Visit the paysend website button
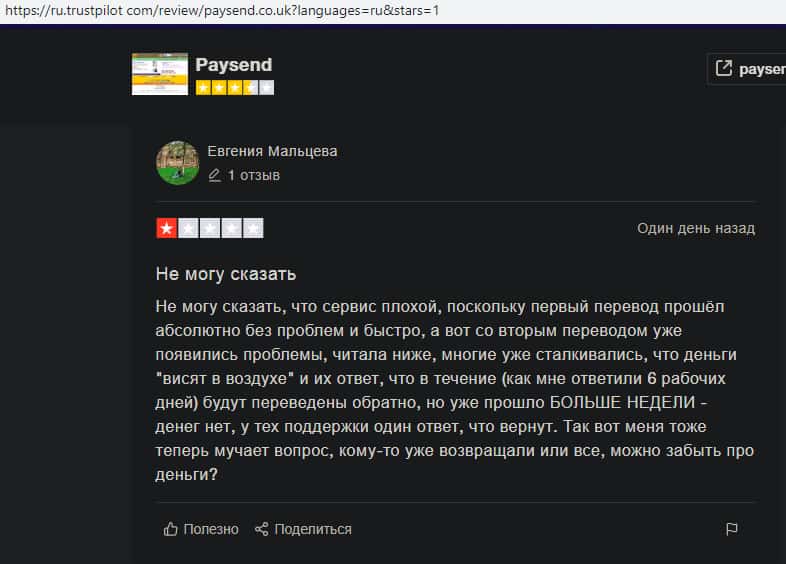The height and width of the screenshot is (564, 786). pyautogui.click(x=747, y=69)
